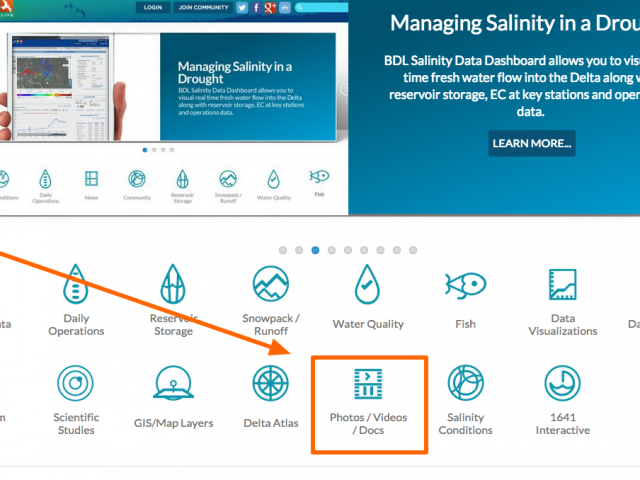
Task: Click the 'Delta Atlas' label text
Action: point(271,423)
